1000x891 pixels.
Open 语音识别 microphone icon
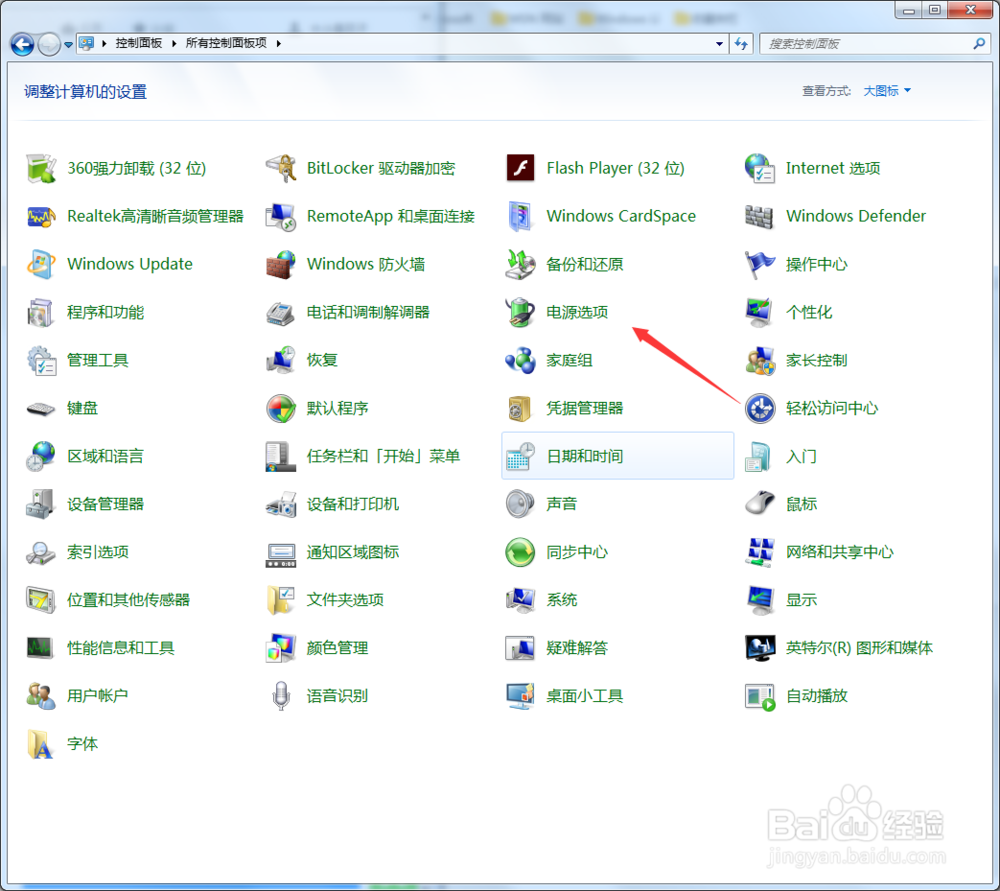tap(281, 696)
